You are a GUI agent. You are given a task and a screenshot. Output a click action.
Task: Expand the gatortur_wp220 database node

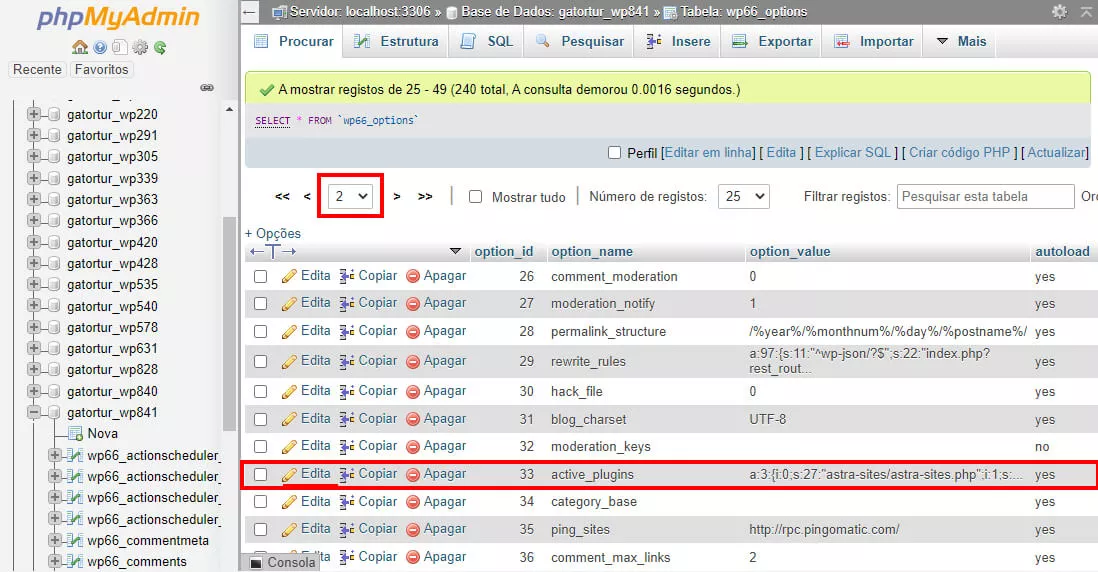(x=34, y=114)
